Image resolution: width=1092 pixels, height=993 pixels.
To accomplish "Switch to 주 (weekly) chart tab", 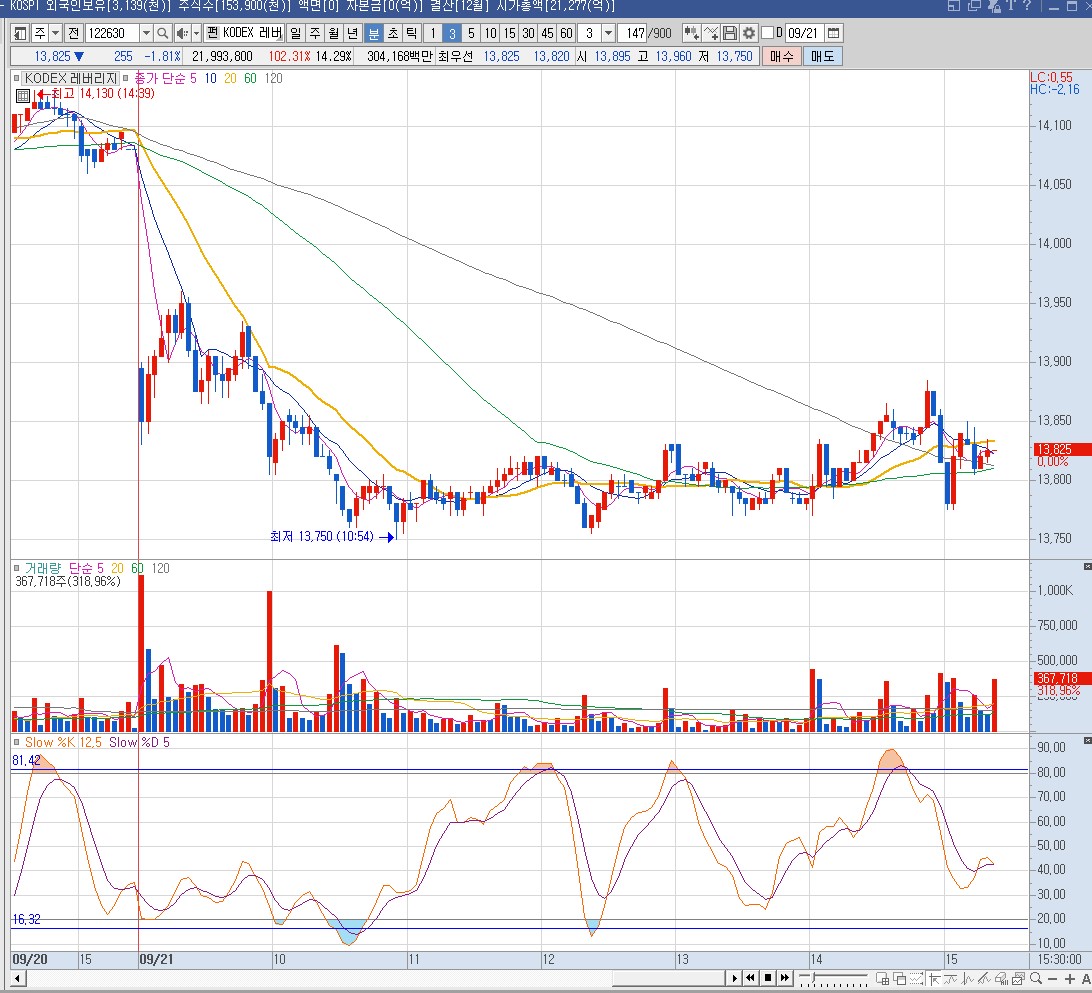I will coord(315,33).
